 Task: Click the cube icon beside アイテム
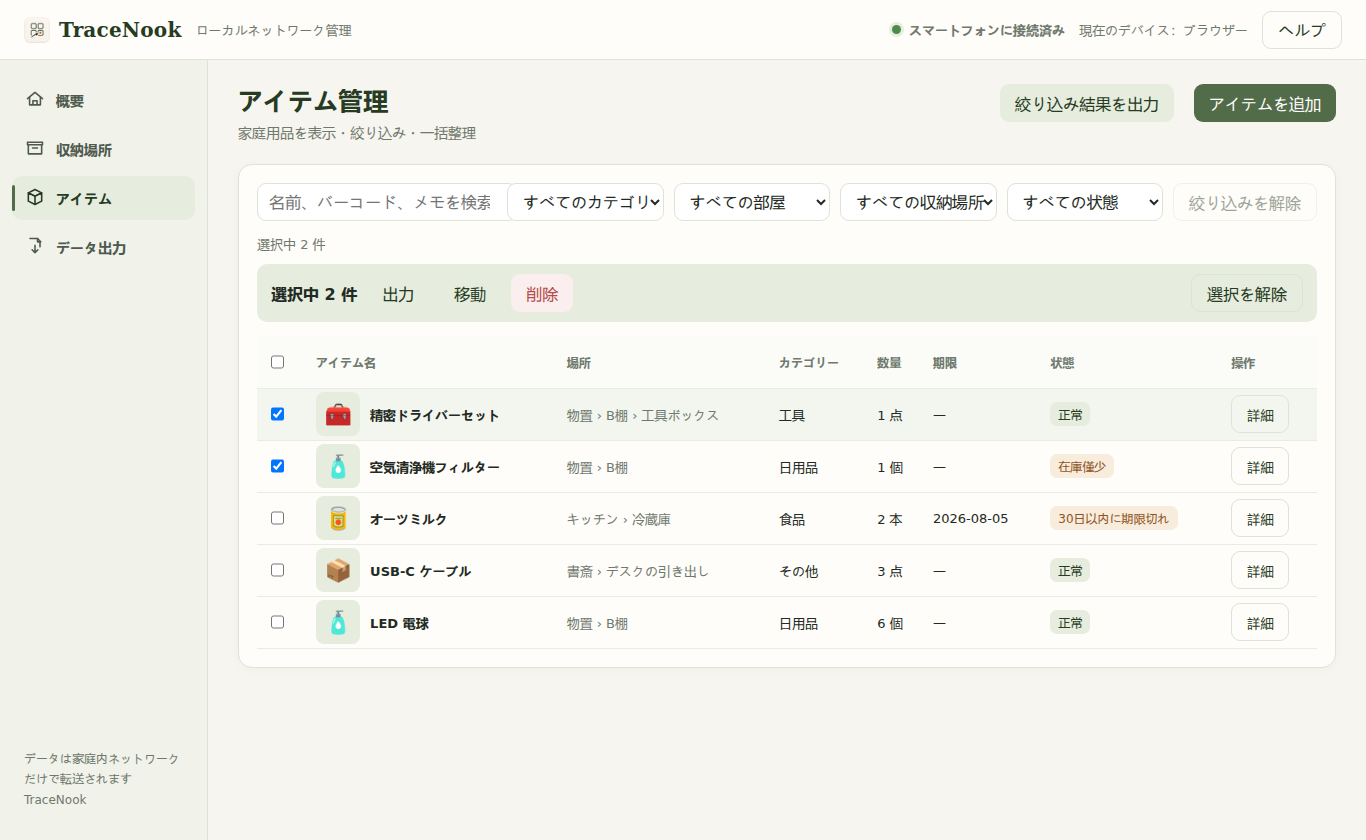click(35, 197)
